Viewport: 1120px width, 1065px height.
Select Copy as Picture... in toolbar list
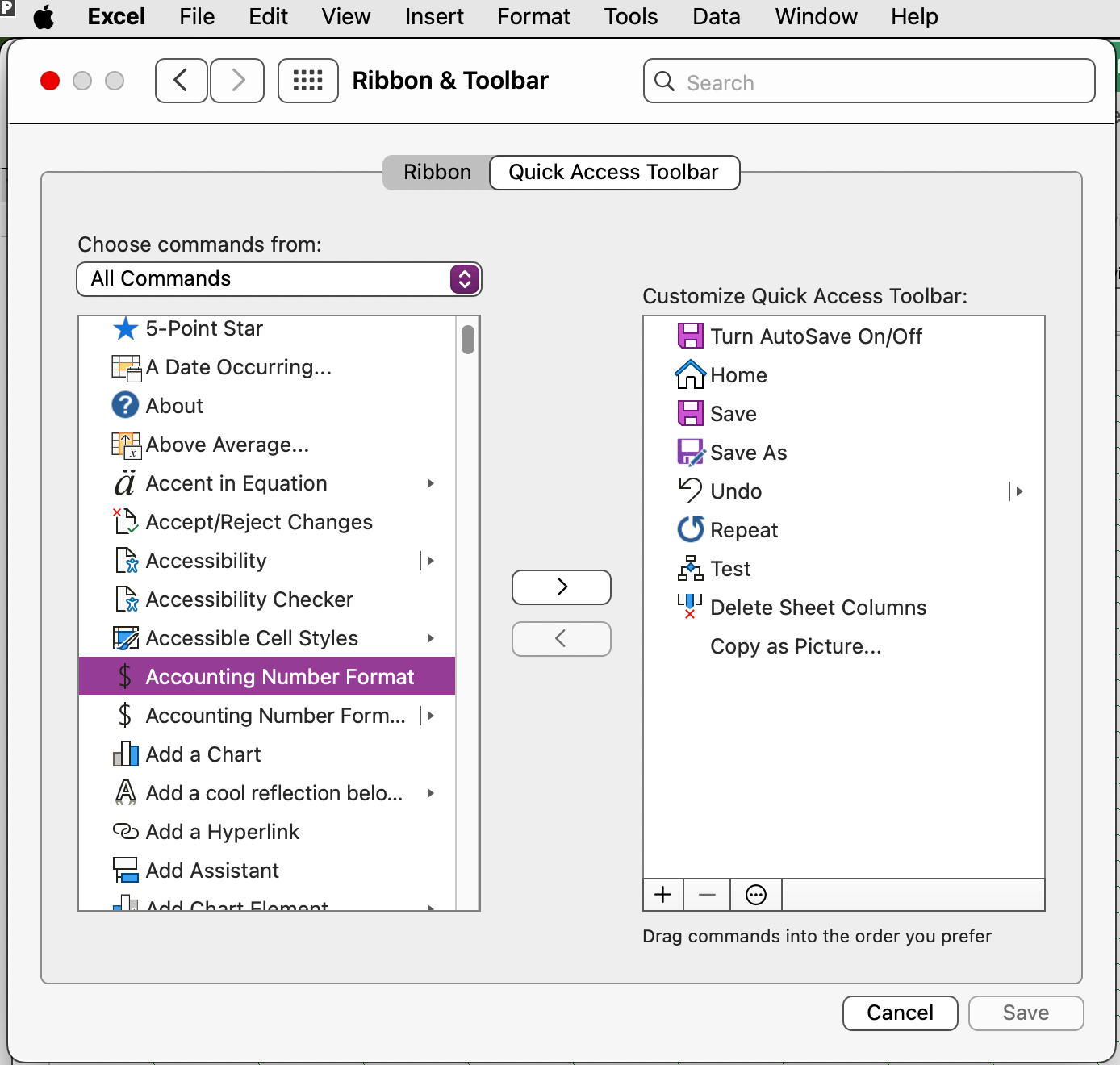796,646
